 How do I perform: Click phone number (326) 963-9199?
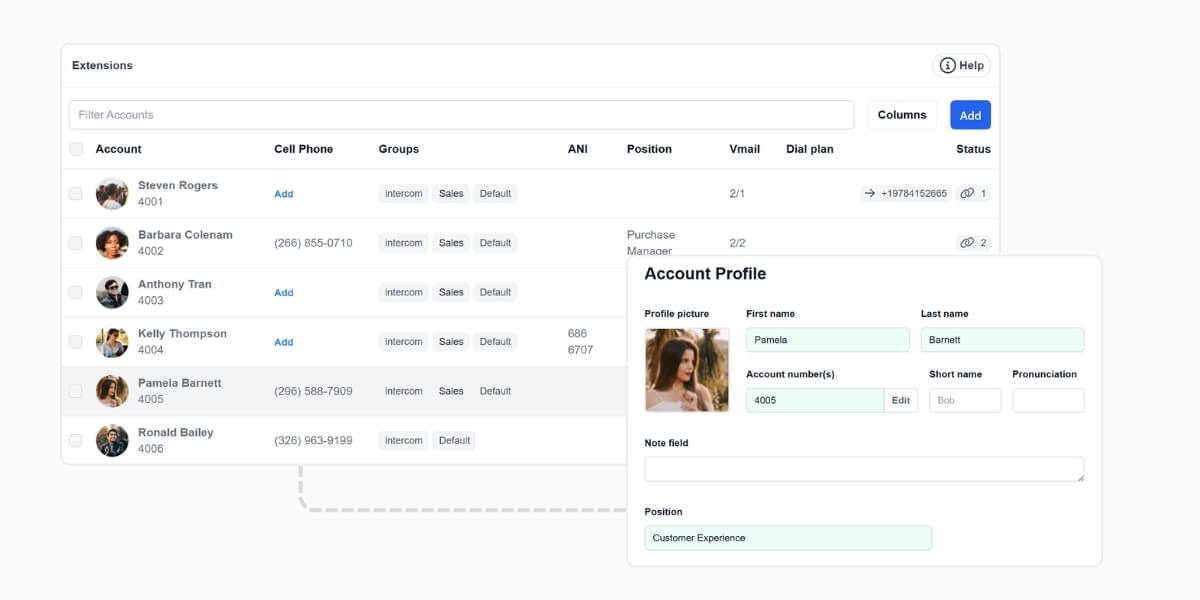tap(313, 440)
